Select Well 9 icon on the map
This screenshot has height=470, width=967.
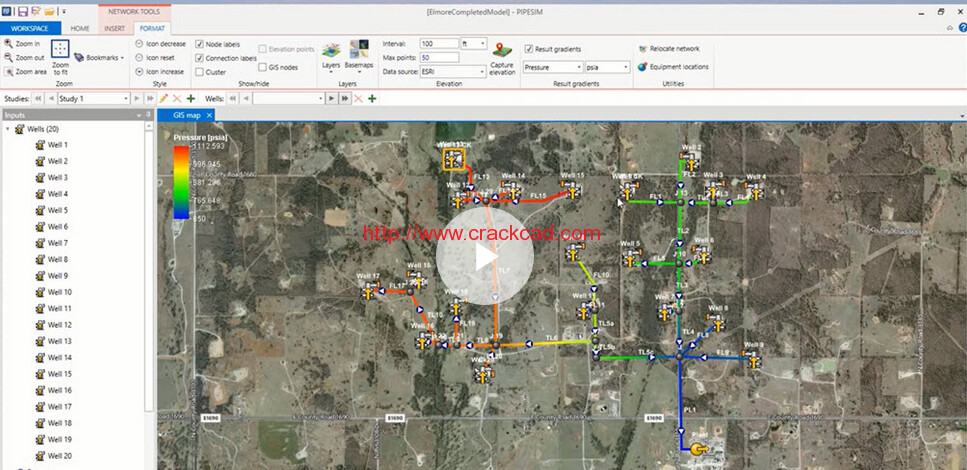click(x=754, y=360)
